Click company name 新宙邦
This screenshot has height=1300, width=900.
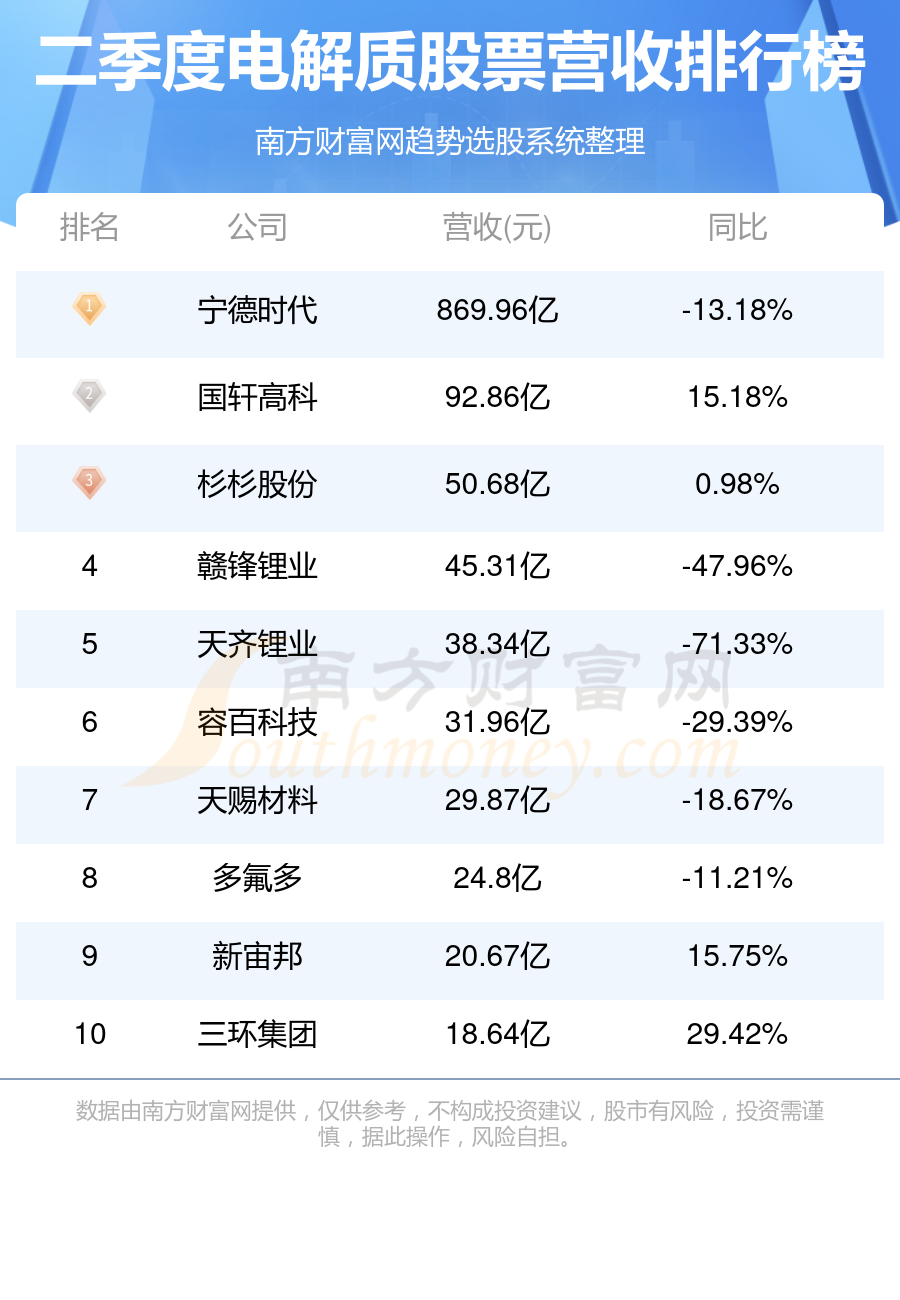click(x=257, y=957)
